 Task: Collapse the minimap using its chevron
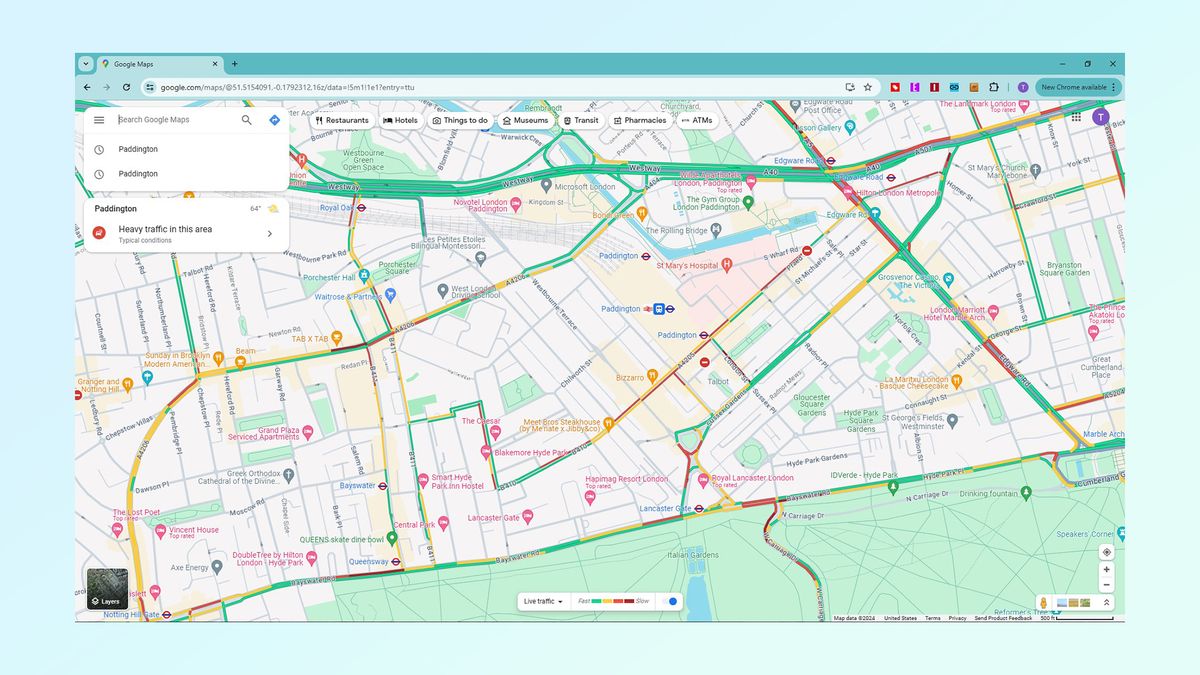coord(1107,602)
